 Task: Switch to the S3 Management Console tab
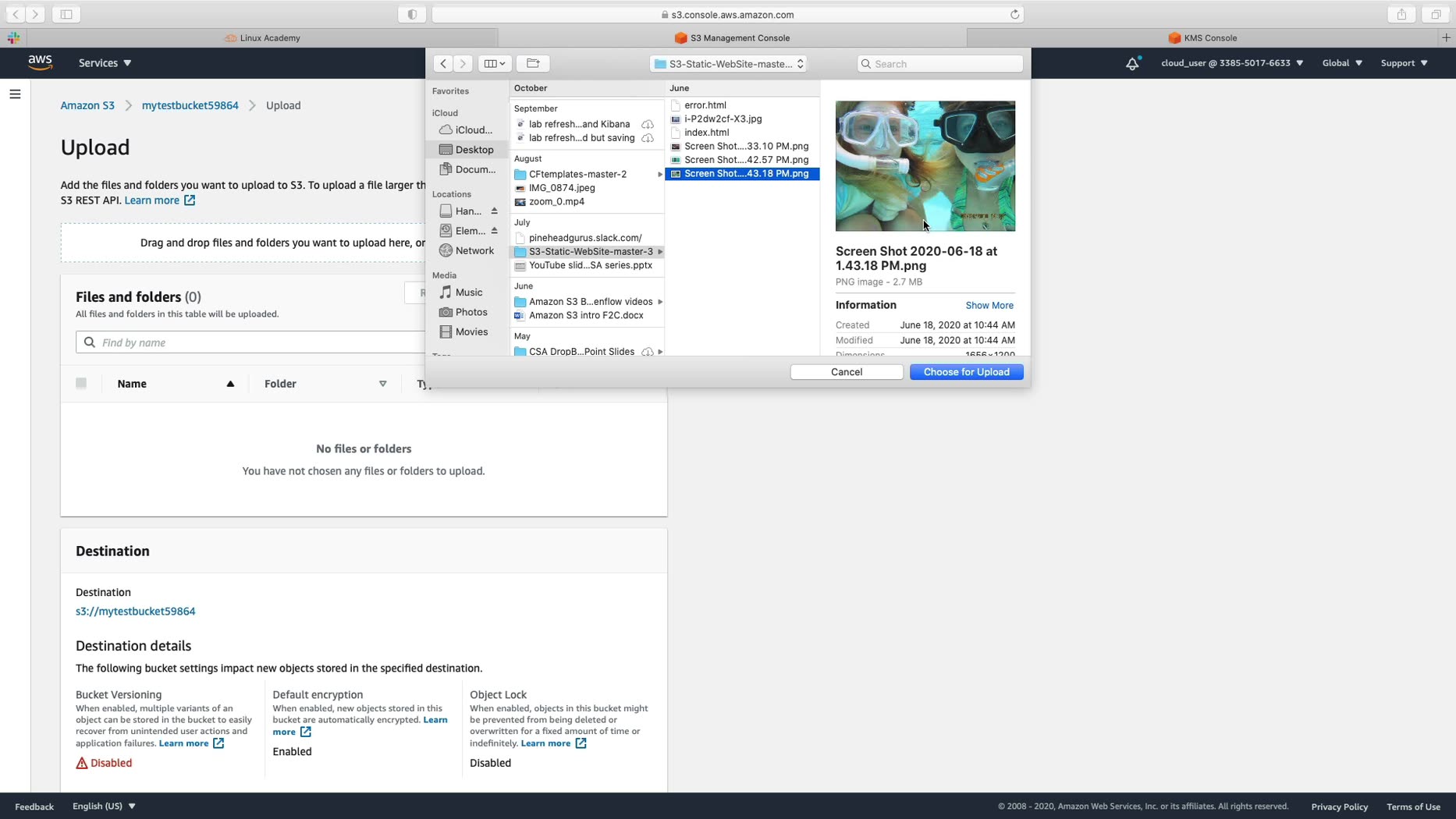click(732, 37)
